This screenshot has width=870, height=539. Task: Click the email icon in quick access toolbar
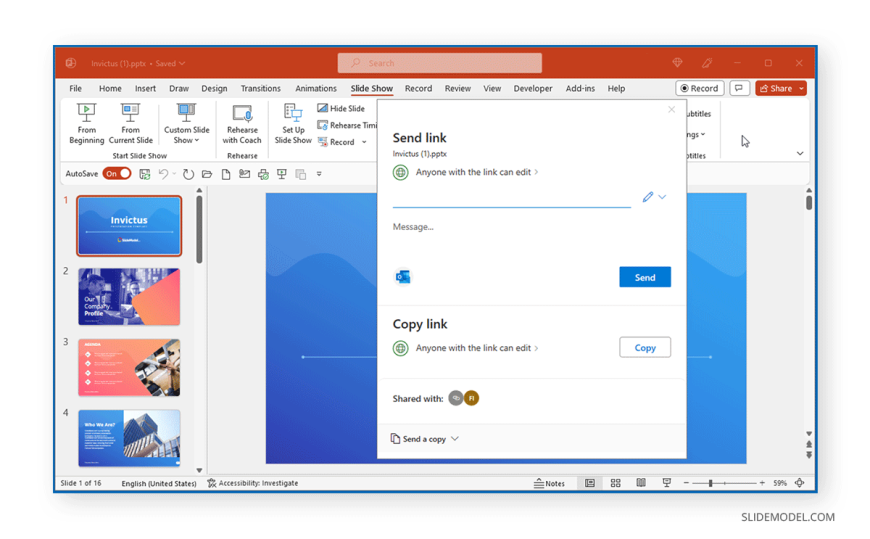click(x=244, y=174)
